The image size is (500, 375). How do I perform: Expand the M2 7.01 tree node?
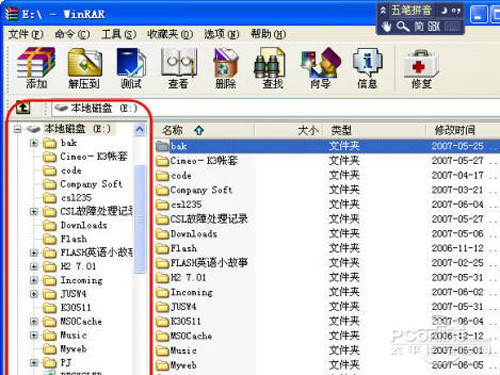point(34,267)
